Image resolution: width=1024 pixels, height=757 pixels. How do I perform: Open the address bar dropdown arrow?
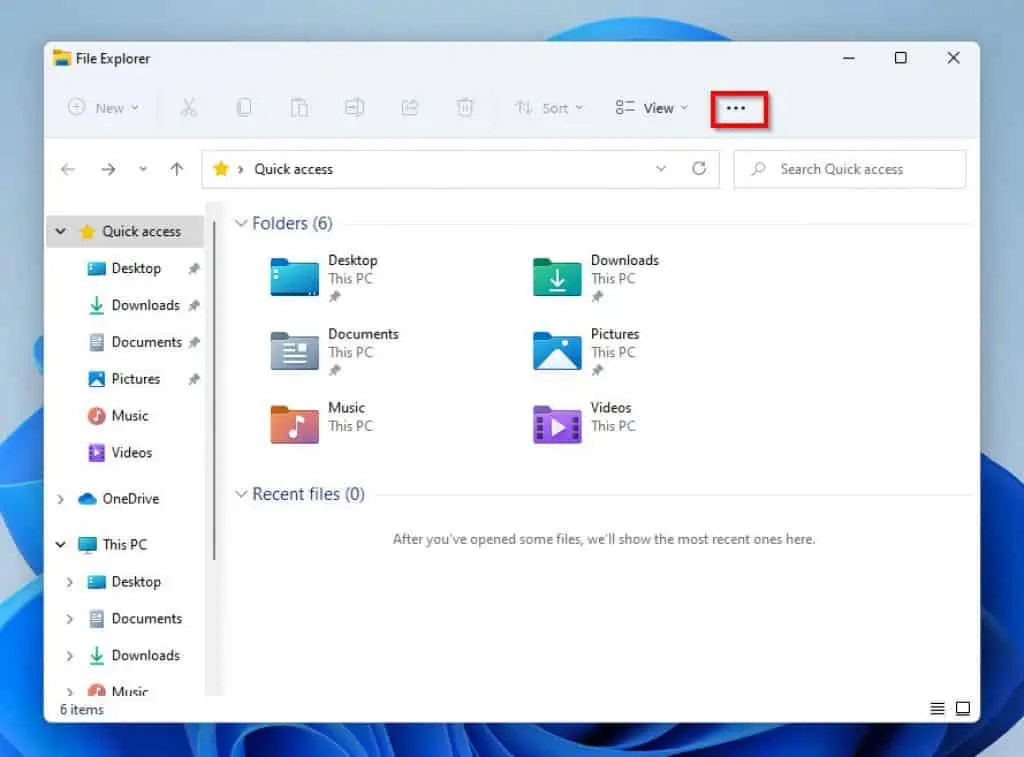coord(660,169)
